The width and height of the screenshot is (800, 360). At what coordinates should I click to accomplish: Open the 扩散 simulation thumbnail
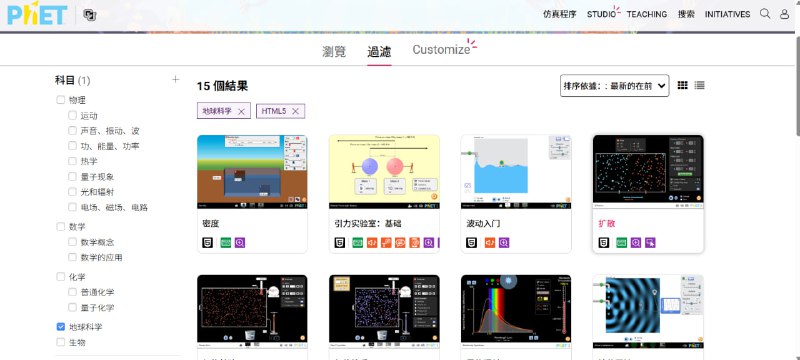tap(648, 172)
